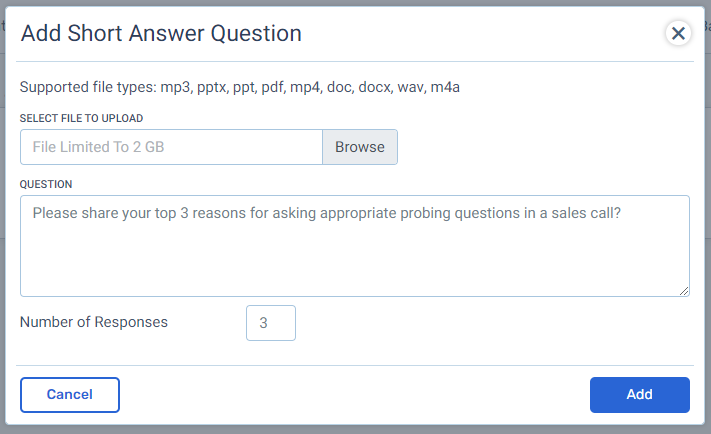The height and width of the screenshot is (434, 711).
Task: Click the Supported file types text line
Action: click(239, 87)
